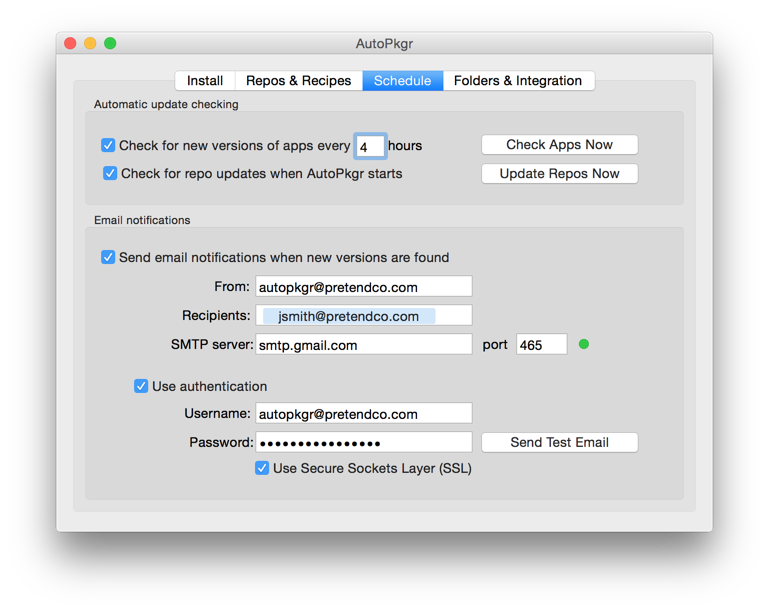Minimize the AutoPkgr window

[90, 43]
